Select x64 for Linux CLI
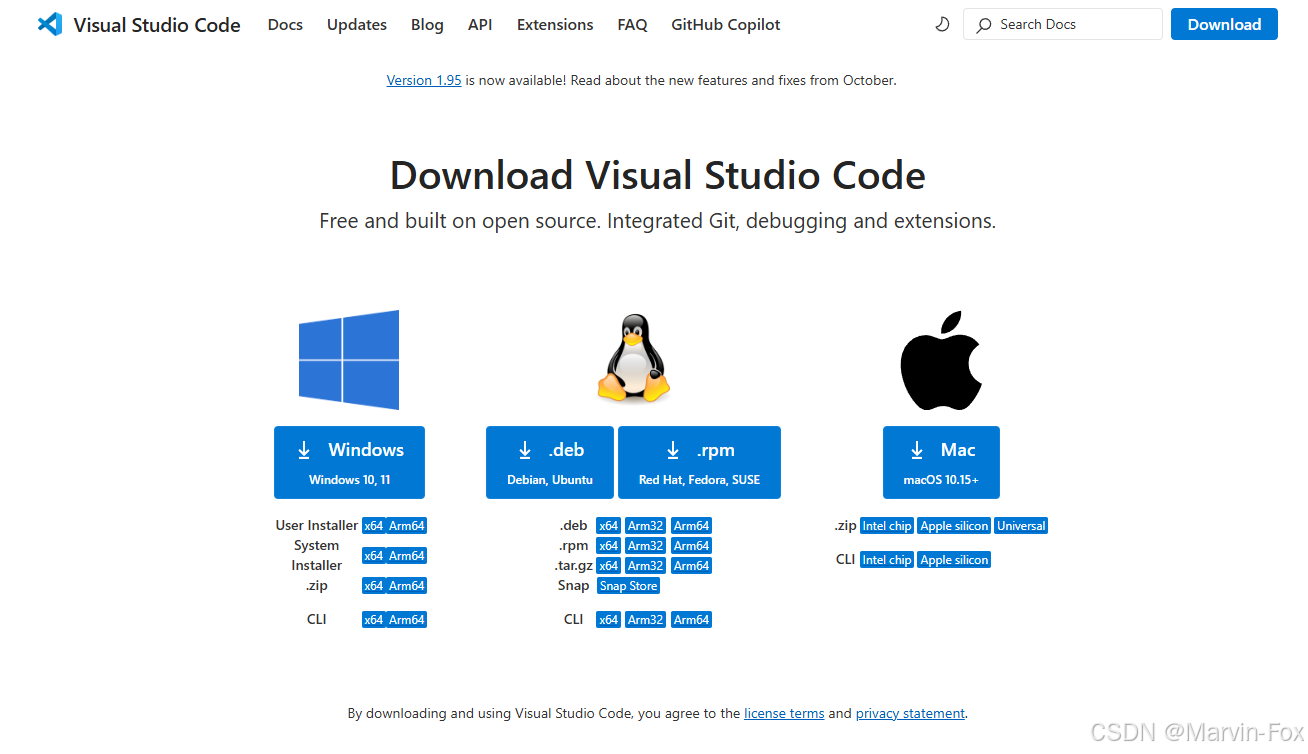This screenshot has height=754, width=1308. click(x=608, y=620)
